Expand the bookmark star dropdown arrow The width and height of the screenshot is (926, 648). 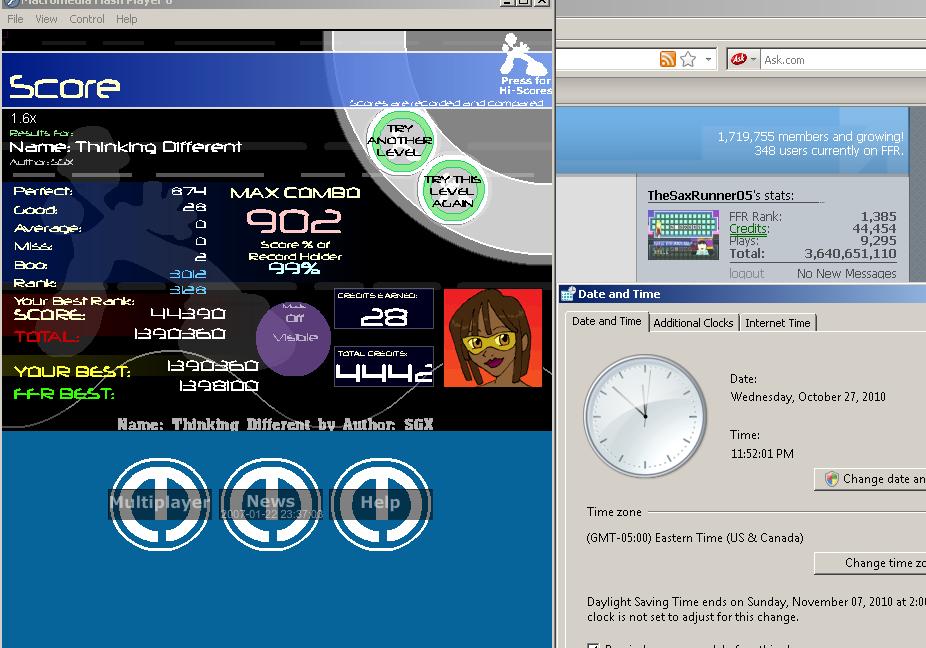tap(708, 59)
